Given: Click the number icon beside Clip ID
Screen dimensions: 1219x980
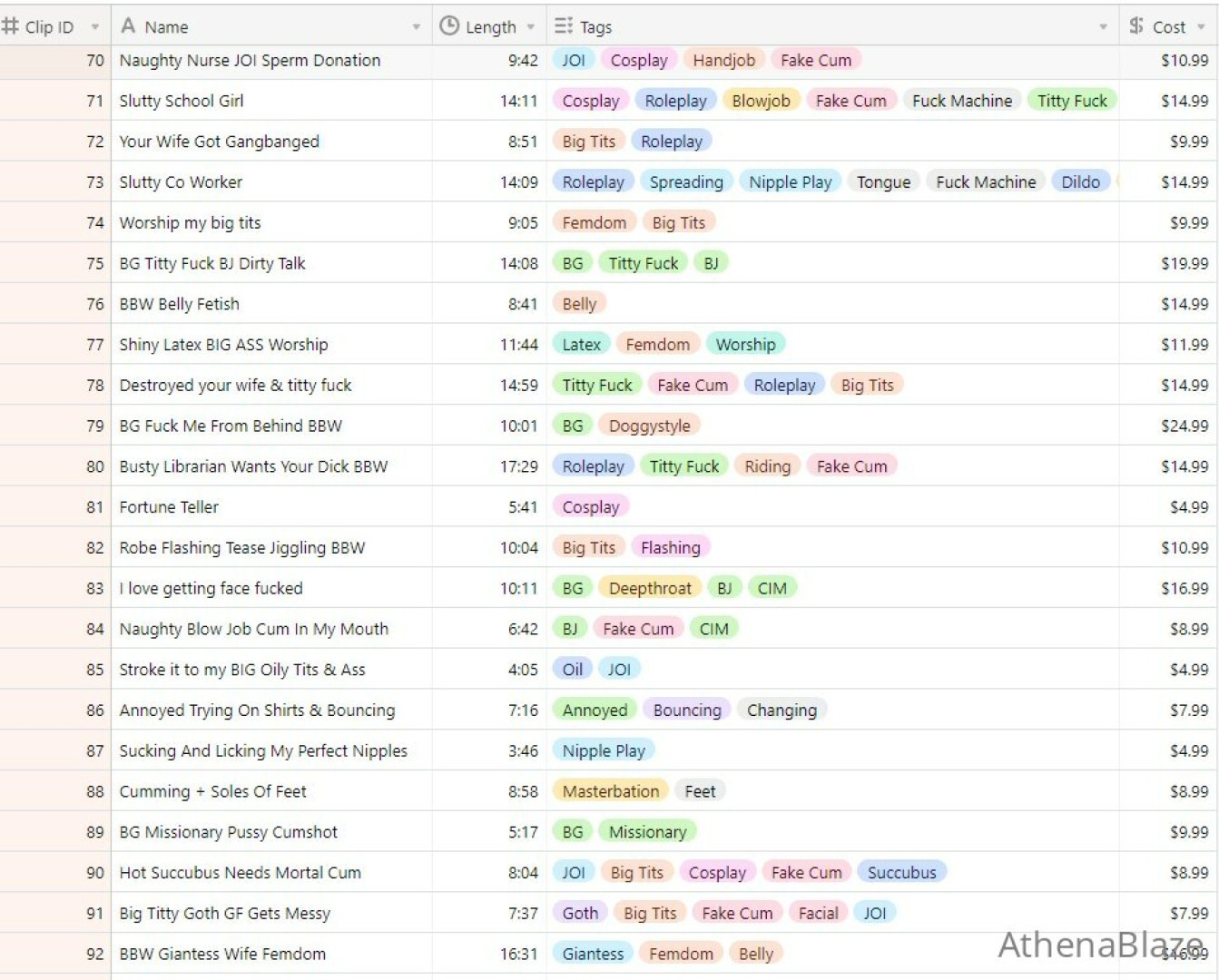Looking at the screenshot, I should click(10, 26).
